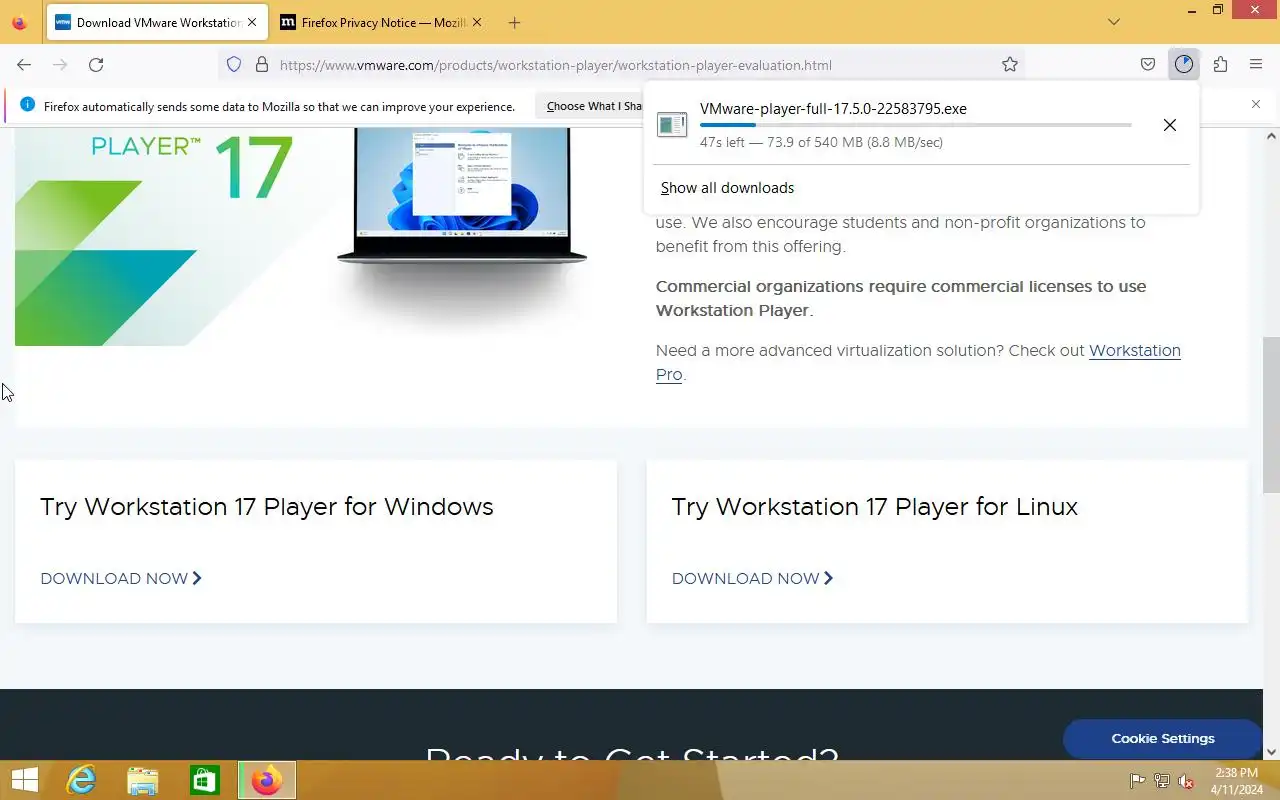Launch Internet Explorer from taskbar
The width and height of the screenshot is (1280, 800).
tap(82, 780)
